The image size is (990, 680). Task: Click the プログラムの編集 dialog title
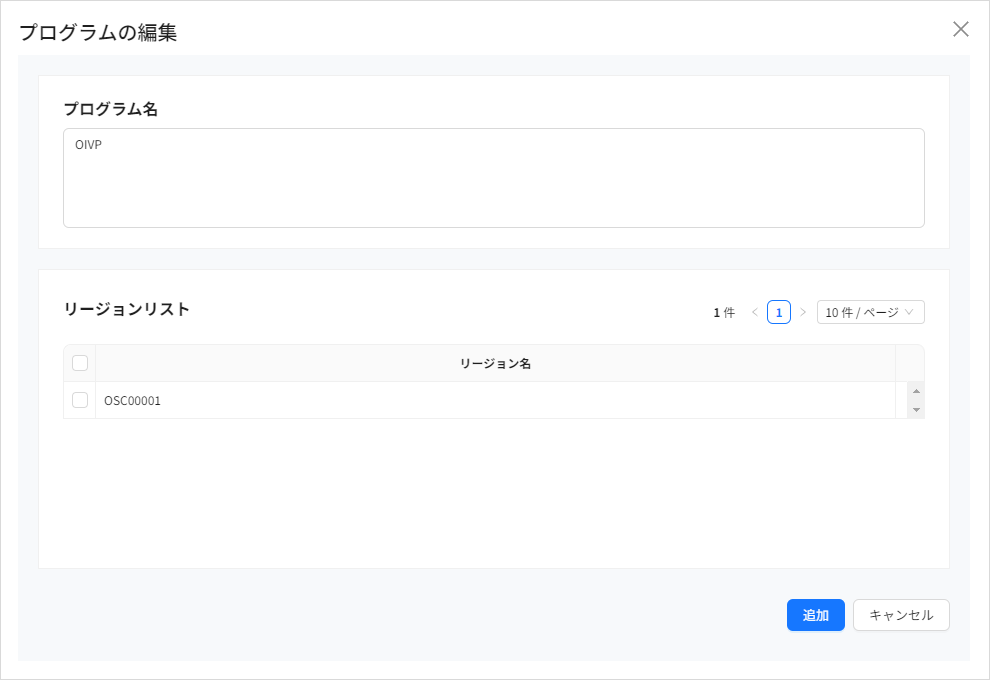pyautogui.click(x=98, y=32)
